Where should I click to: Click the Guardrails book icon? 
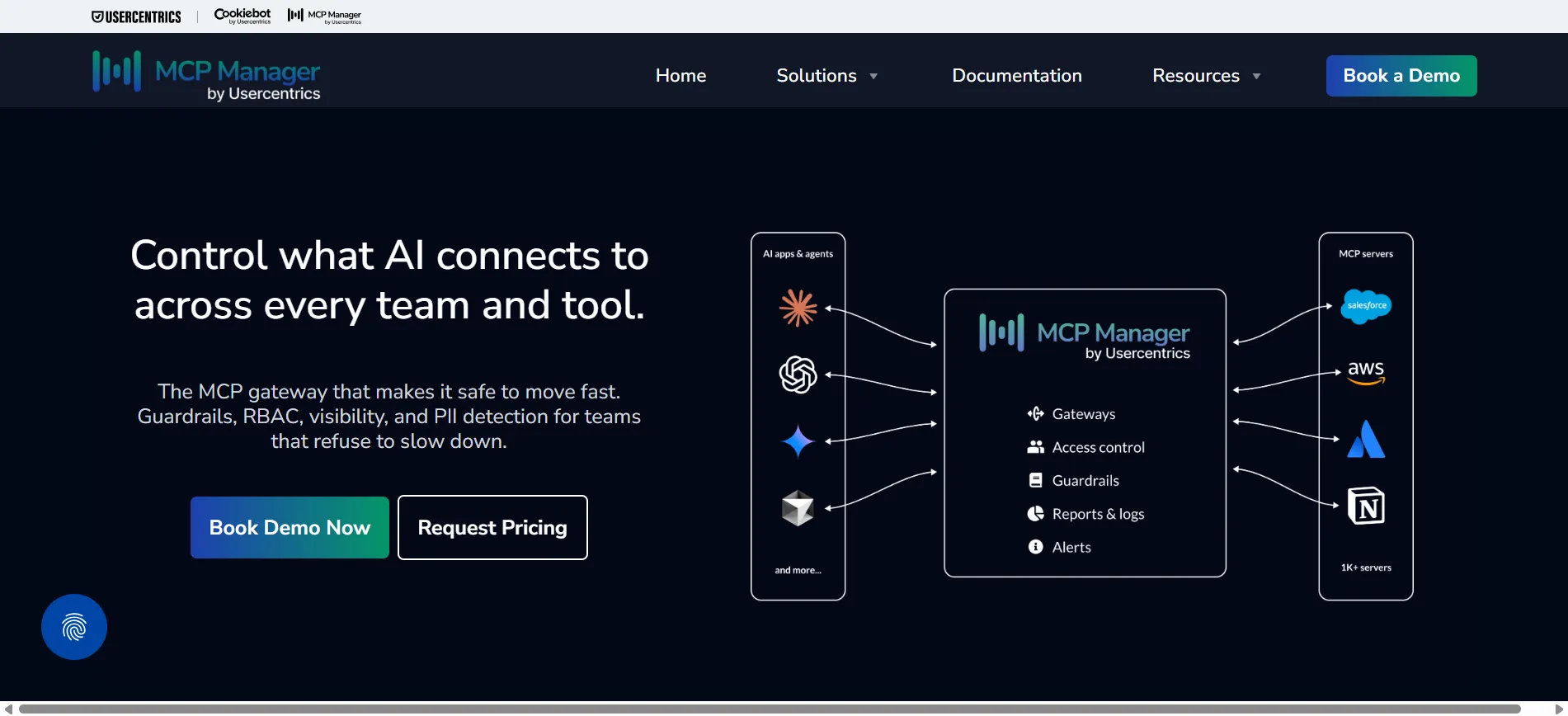click(x=1036, y=480)
